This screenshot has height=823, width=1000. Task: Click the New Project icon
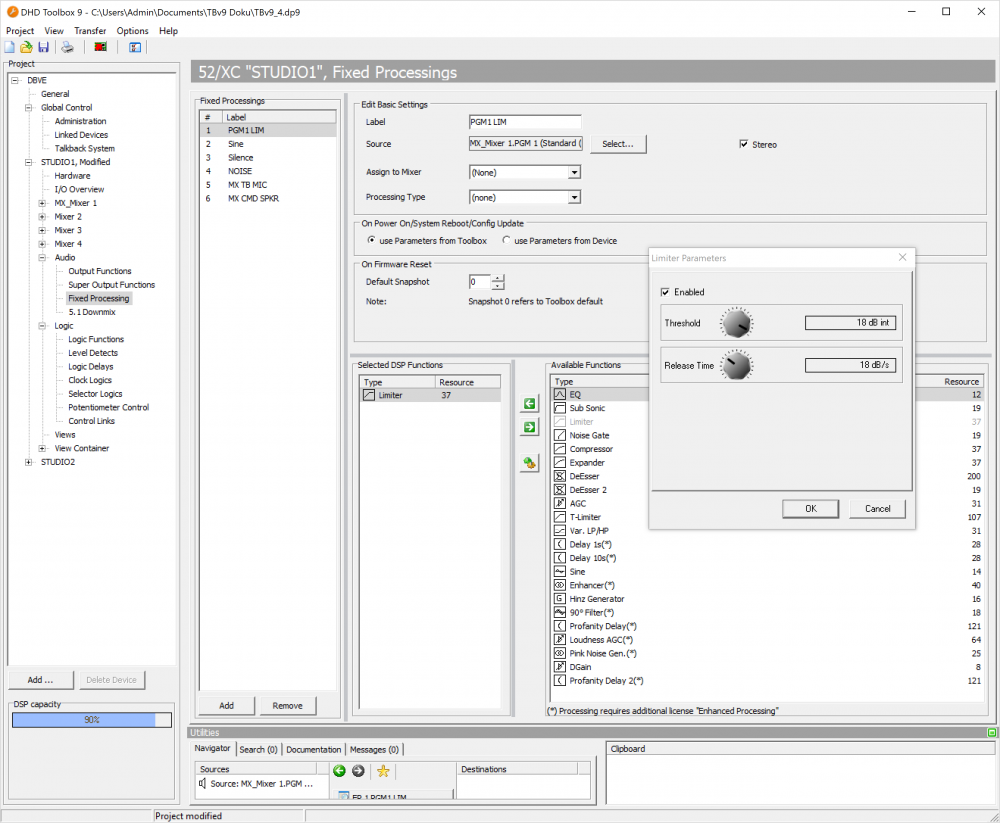point(10,46)
